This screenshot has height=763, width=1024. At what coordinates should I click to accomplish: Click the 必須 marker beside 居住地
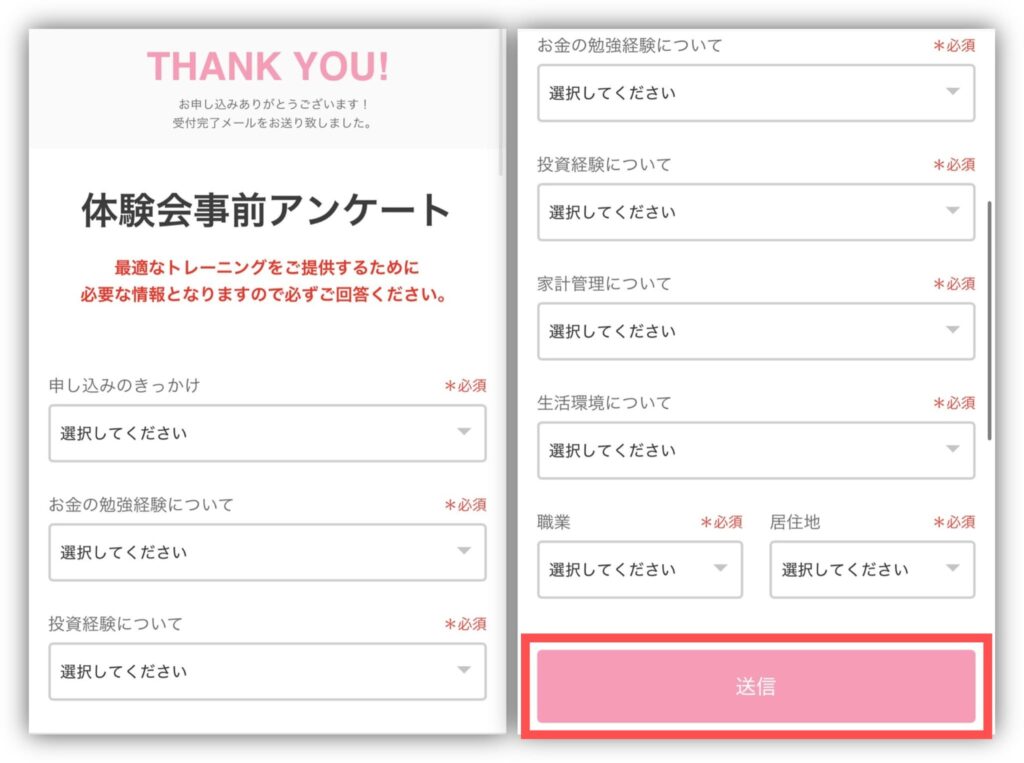954,522
